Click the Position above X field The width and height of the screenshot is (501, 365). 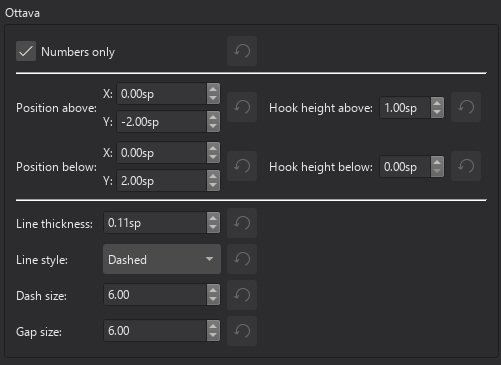162,94
